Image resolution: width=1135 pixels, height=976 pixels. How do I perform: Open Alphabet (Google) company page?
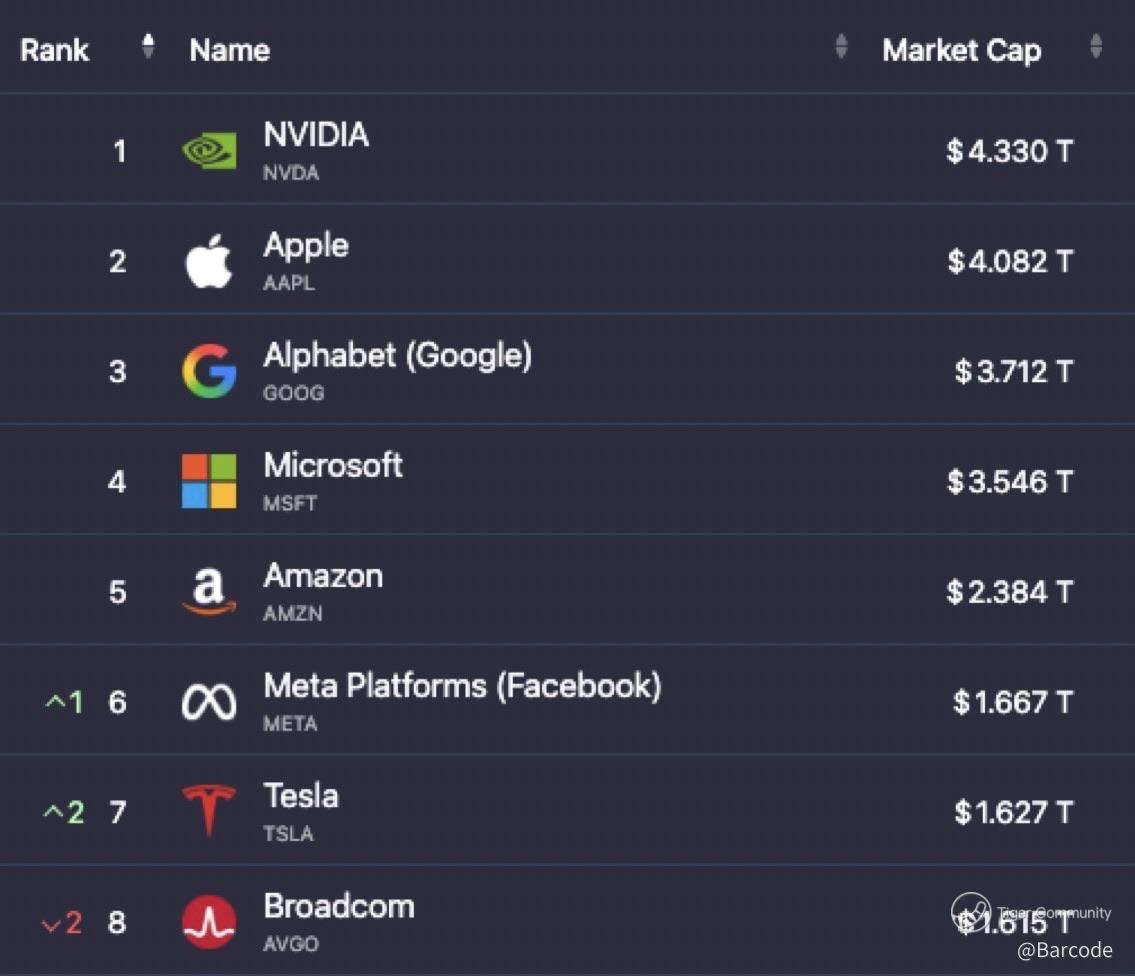397,356
